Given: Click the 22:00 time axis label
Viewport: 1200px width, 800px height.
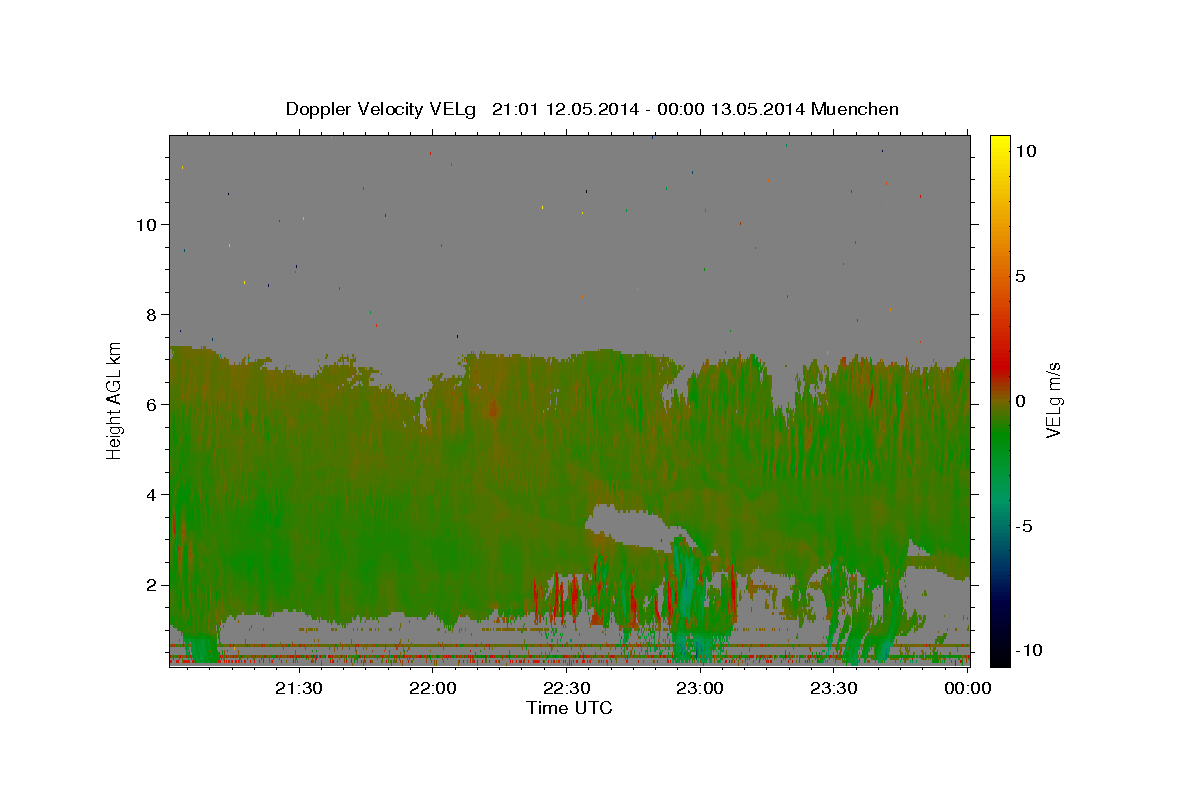Looking at the screenshot, I should click(432, 688).
